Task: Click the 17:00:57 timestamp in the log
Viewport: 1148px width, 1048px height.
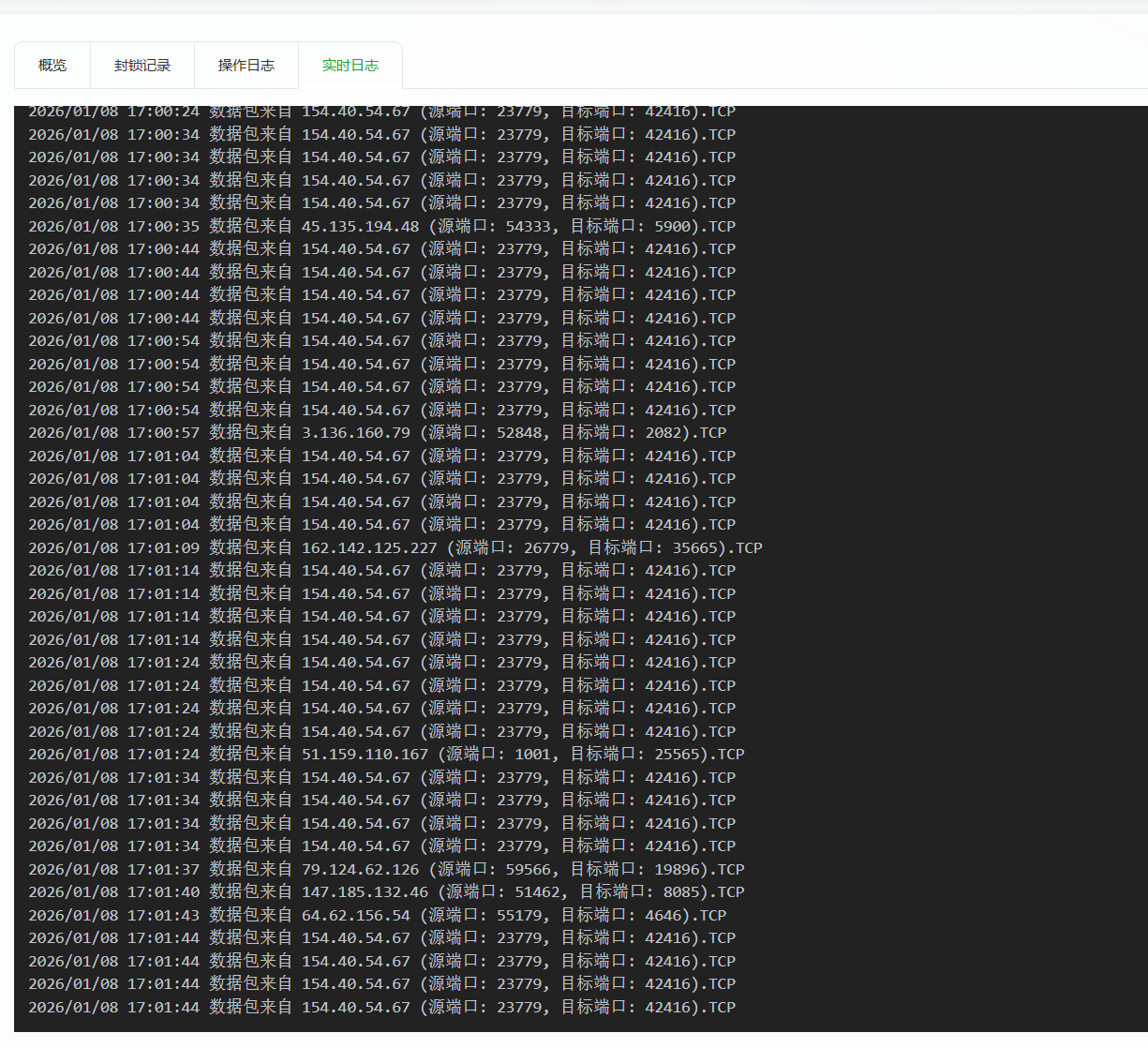Action: [x=163, y=433]
